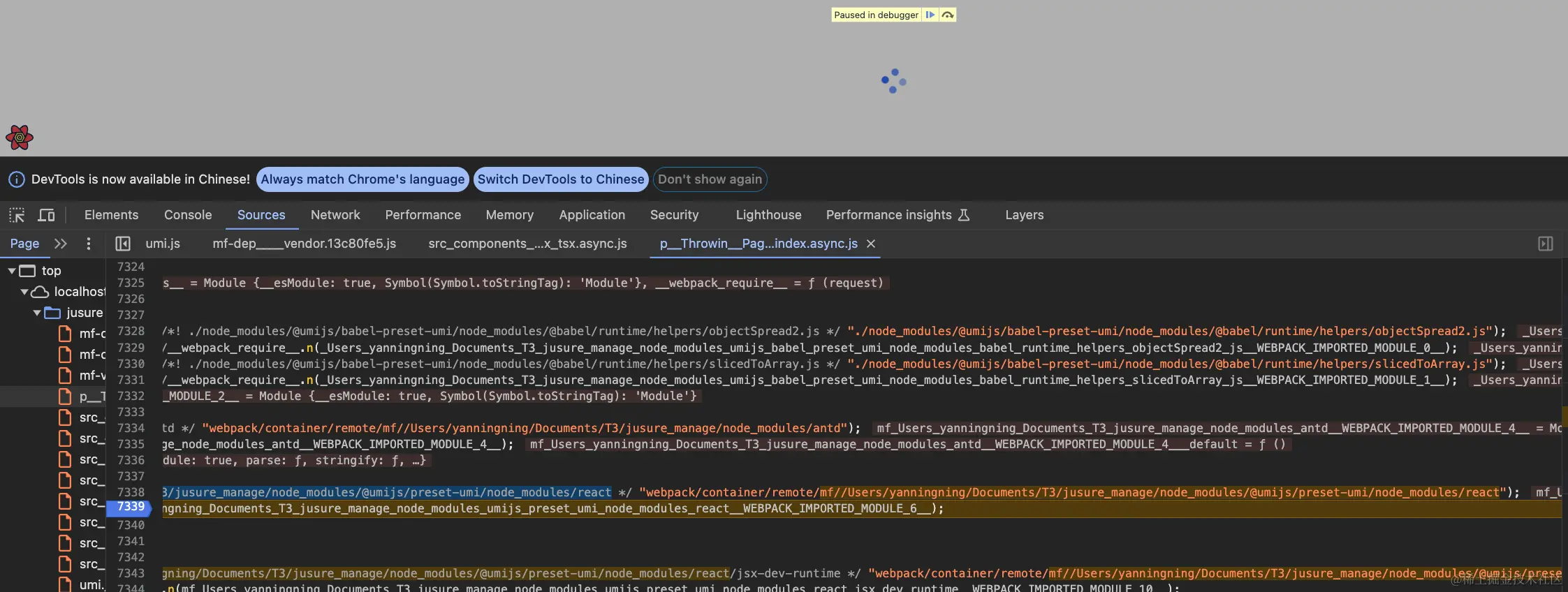Click 'Paused in debugger' label

tap(876, 15)
